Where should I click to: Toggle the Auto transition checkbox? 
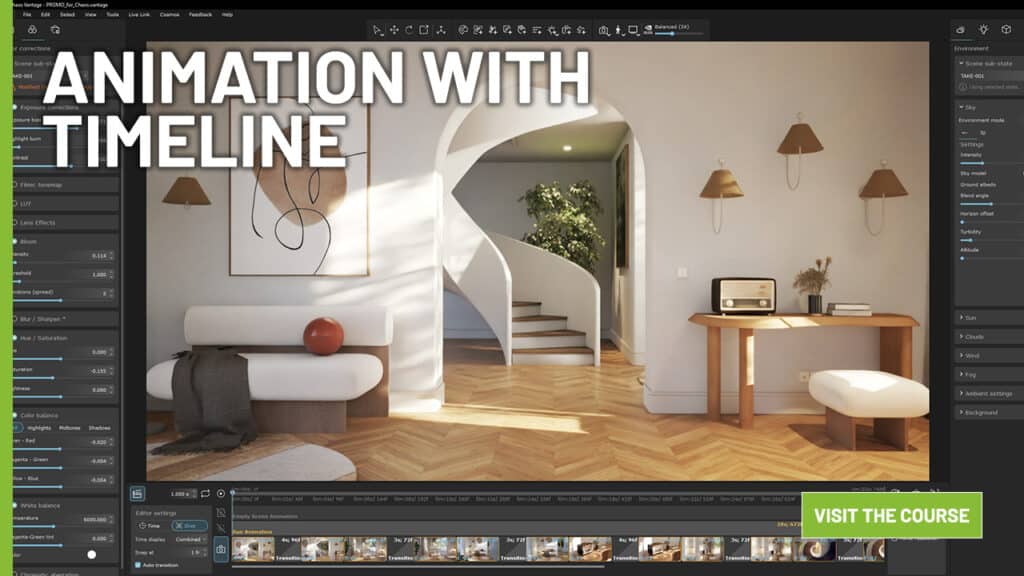pyautogui.click(x=138, y=565)
